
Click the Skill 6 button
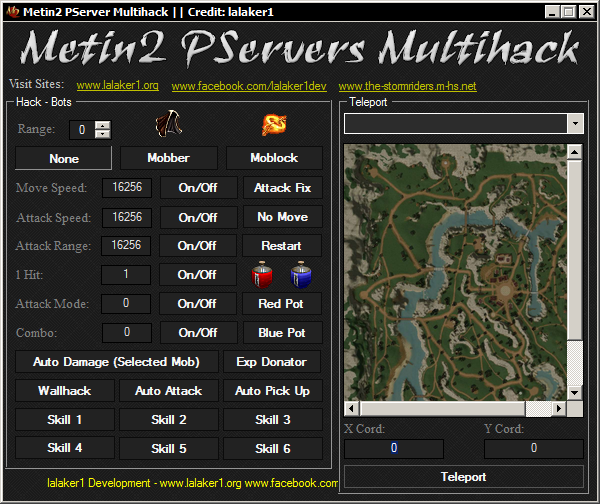pyautogui.click(x=273, y=449)
